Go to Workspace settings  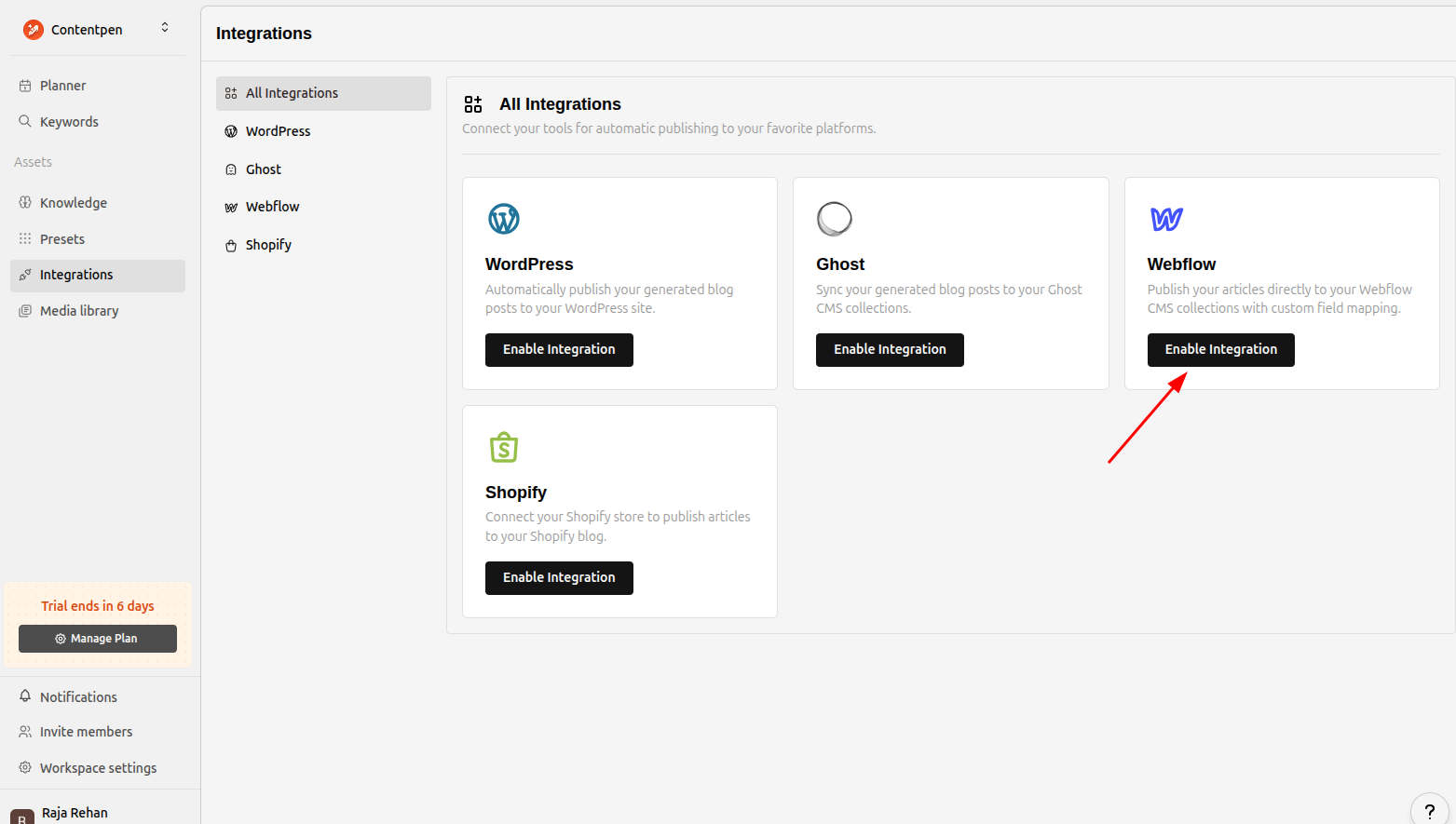(98, 768)
